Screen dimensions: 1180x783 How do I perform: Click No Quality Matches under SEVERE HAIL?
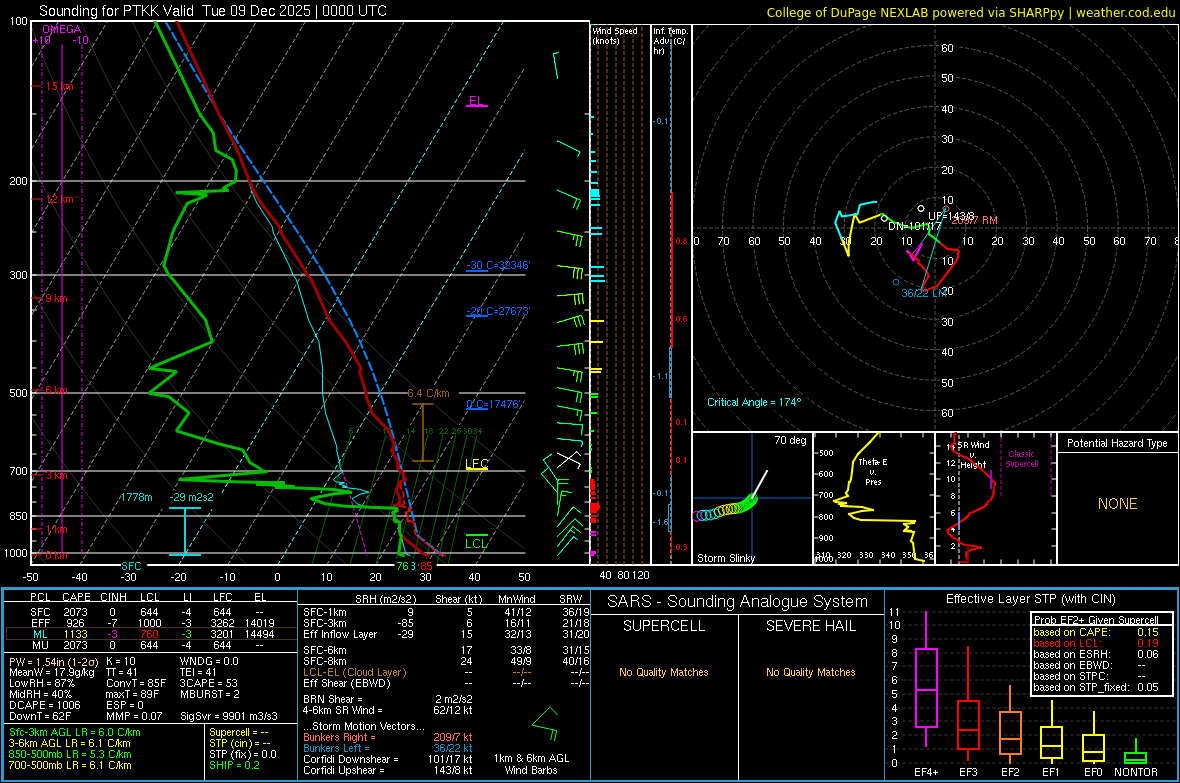(x=810, y=672)
